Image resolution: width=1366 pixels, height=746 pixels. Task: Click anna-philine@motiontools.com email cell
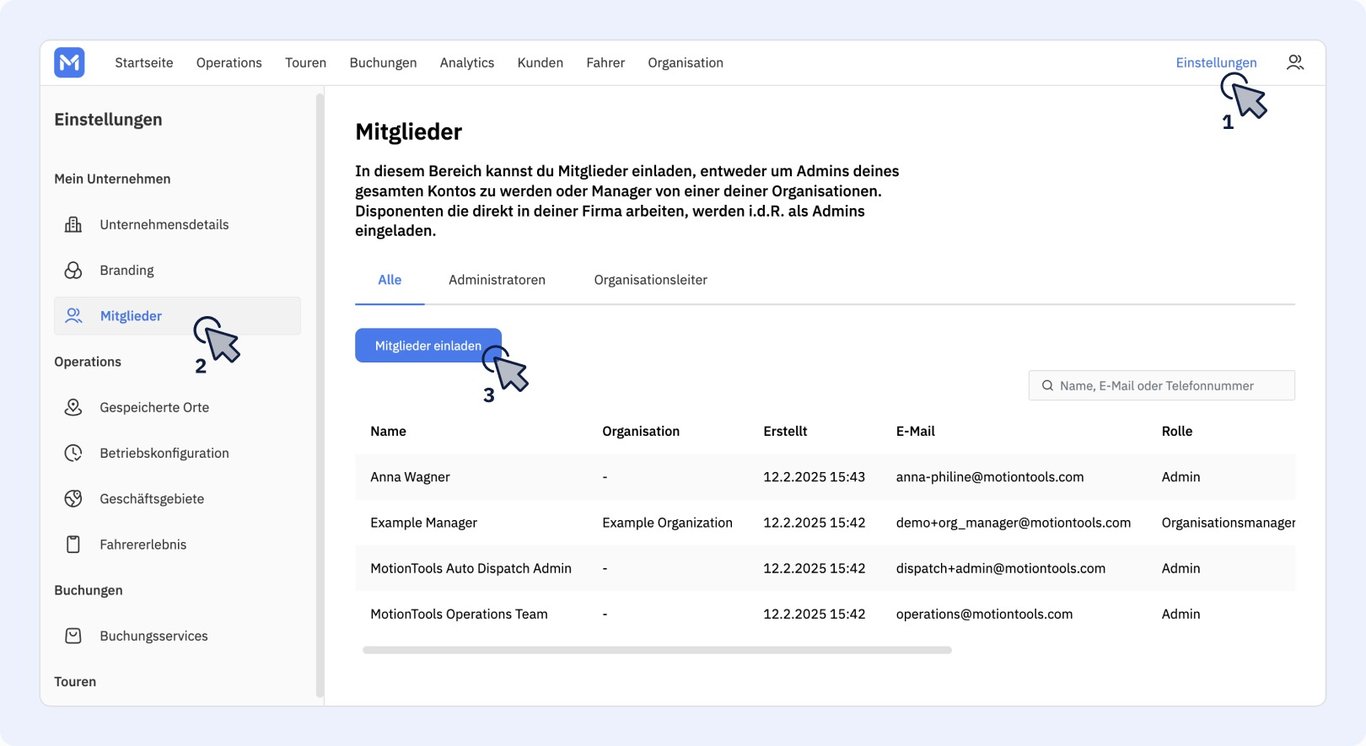click(990, 477)
